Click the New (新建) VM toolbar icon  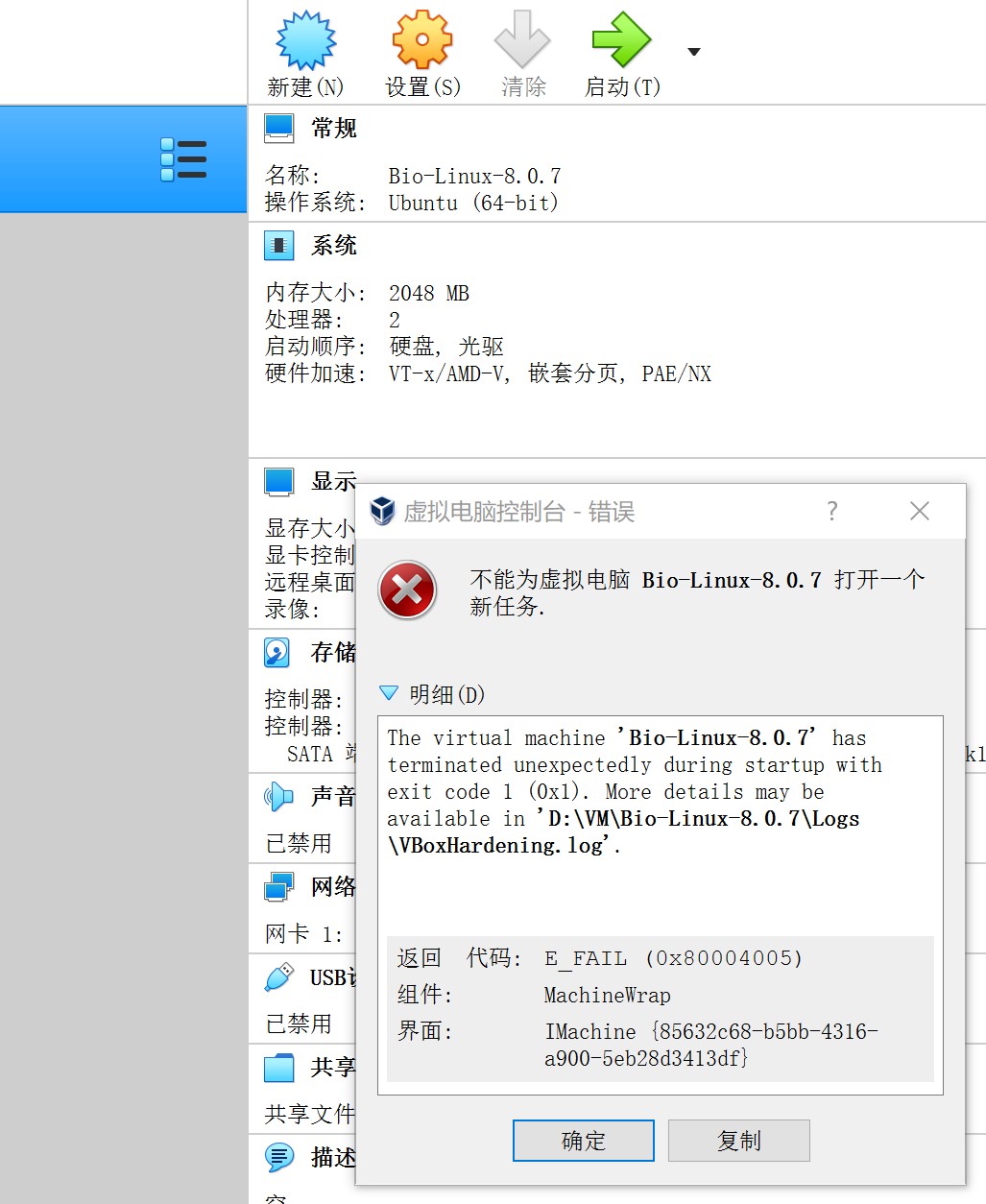305,40
